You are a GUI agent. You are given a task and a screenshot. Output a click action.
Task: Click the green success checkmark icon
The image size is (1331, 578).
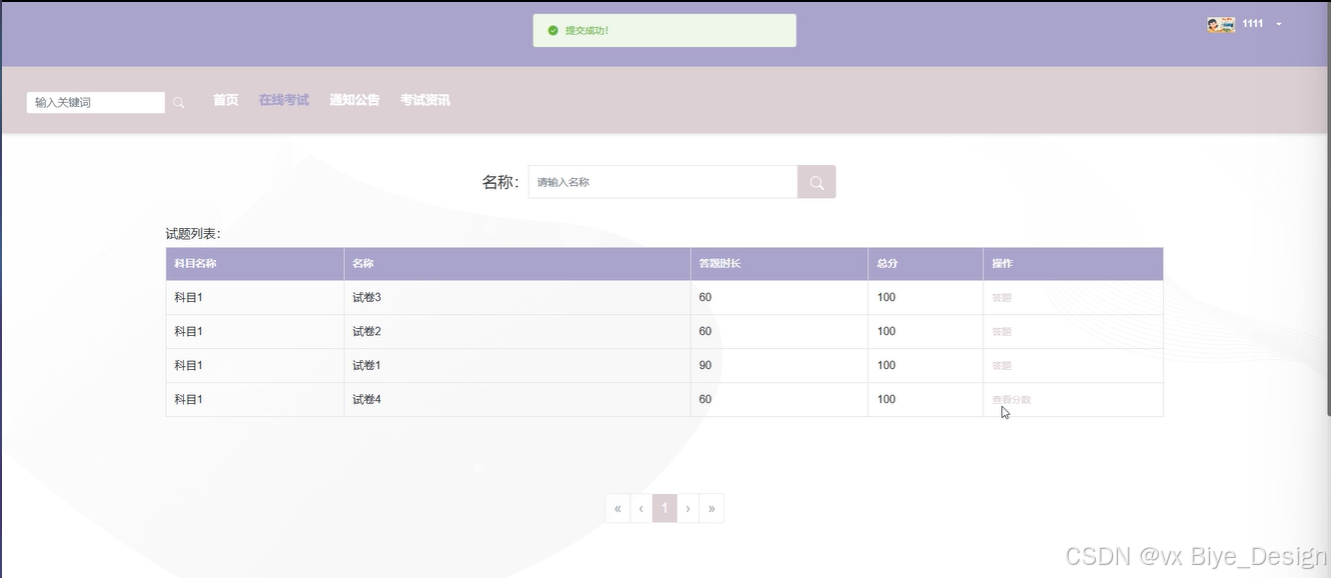[553, 31]
